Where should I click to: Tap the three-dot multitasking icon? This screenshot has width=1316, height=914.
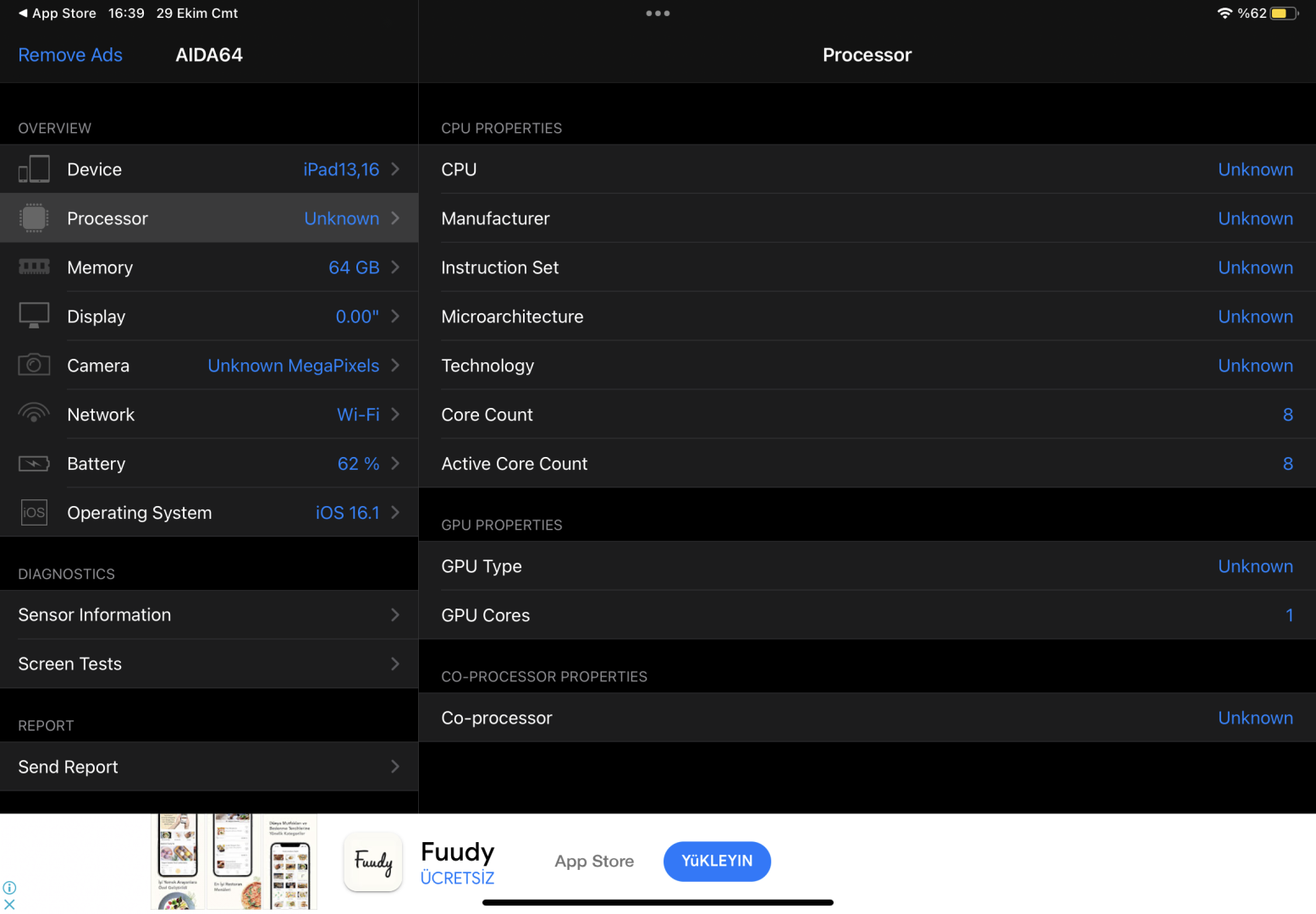[658, 14]
